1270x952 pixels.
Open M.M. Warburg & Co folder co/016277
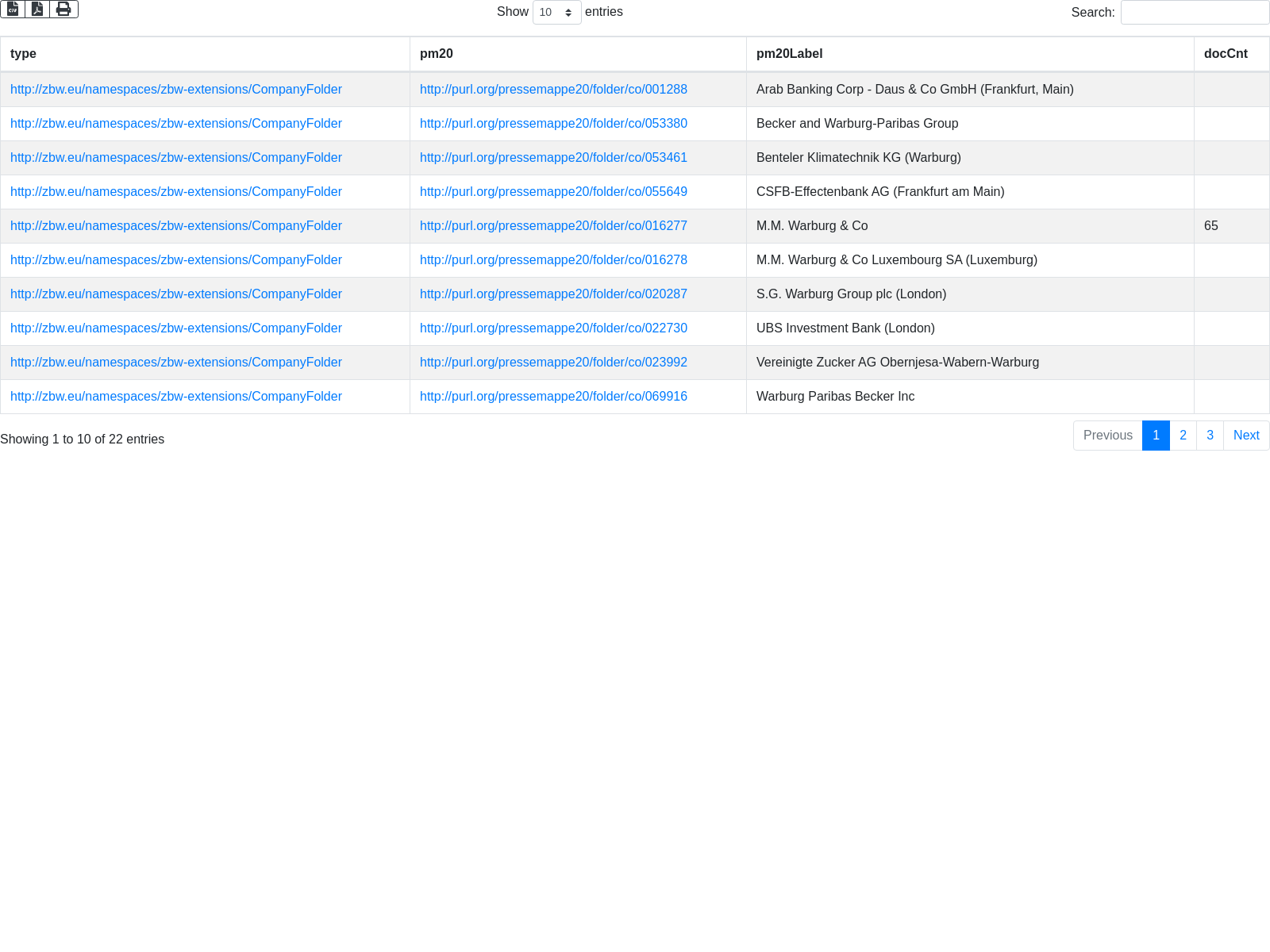coord(553,226)
